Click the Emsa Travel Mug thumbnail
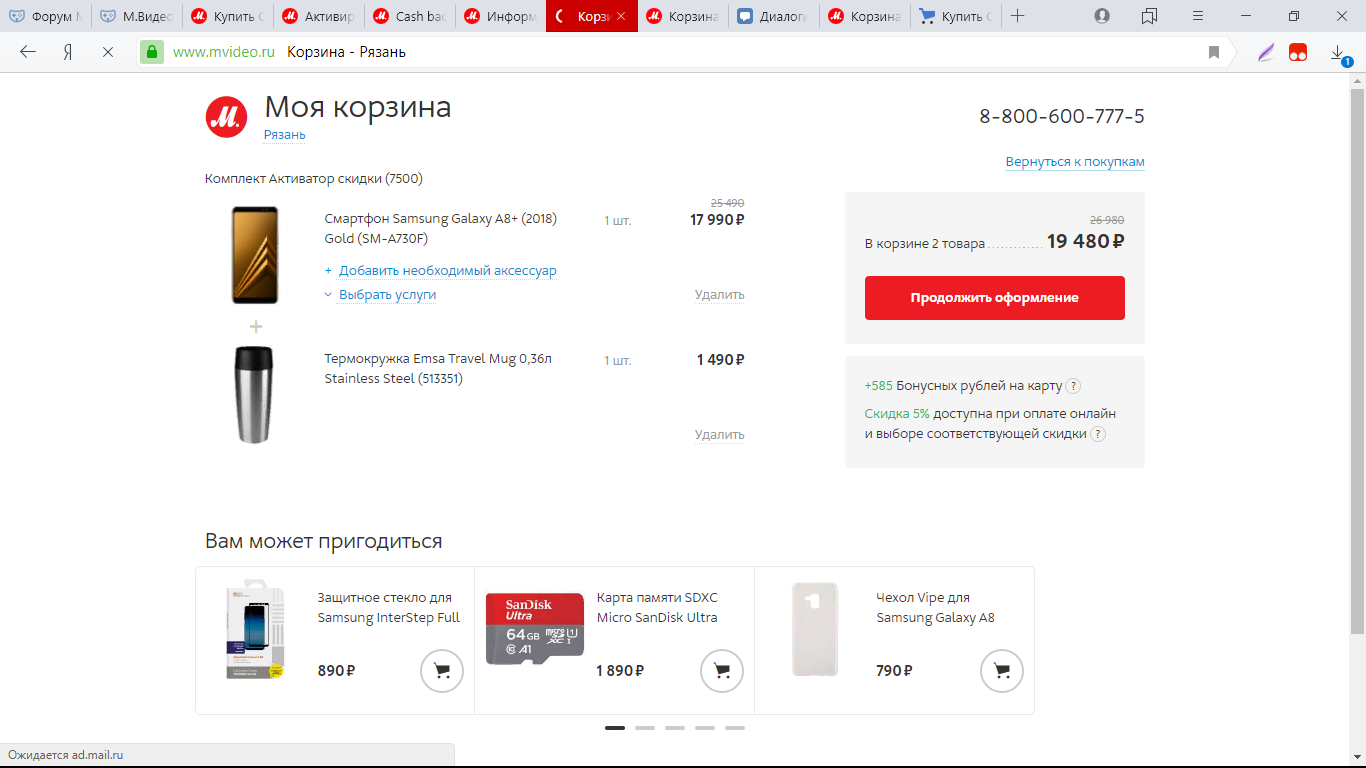Screen dimensions: 1366x768 coord(254,395)
